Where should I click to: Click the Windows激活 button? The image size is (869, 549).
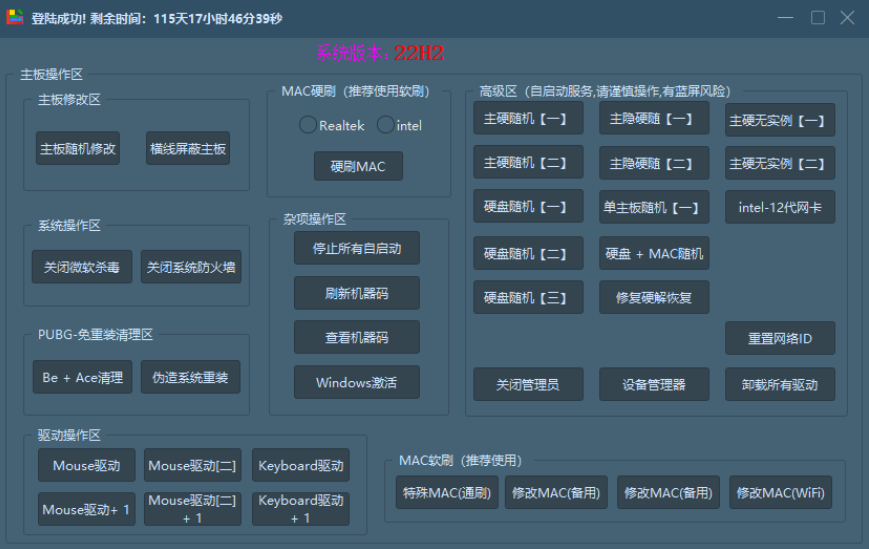(x=357, y=382)
